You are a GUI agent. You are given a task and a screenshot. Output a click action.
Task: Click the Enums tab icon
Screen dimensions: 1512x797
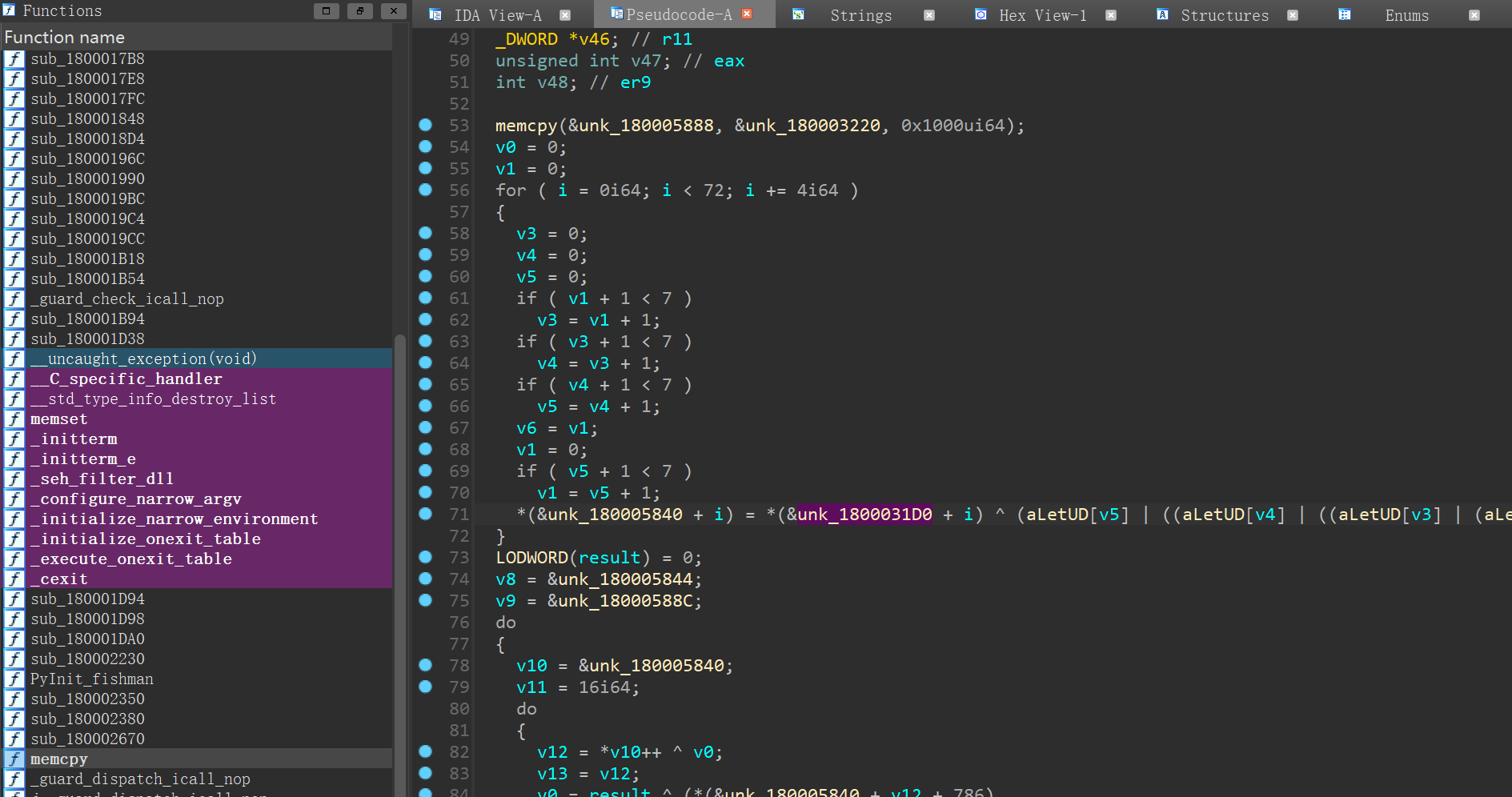coord(1345,14)
